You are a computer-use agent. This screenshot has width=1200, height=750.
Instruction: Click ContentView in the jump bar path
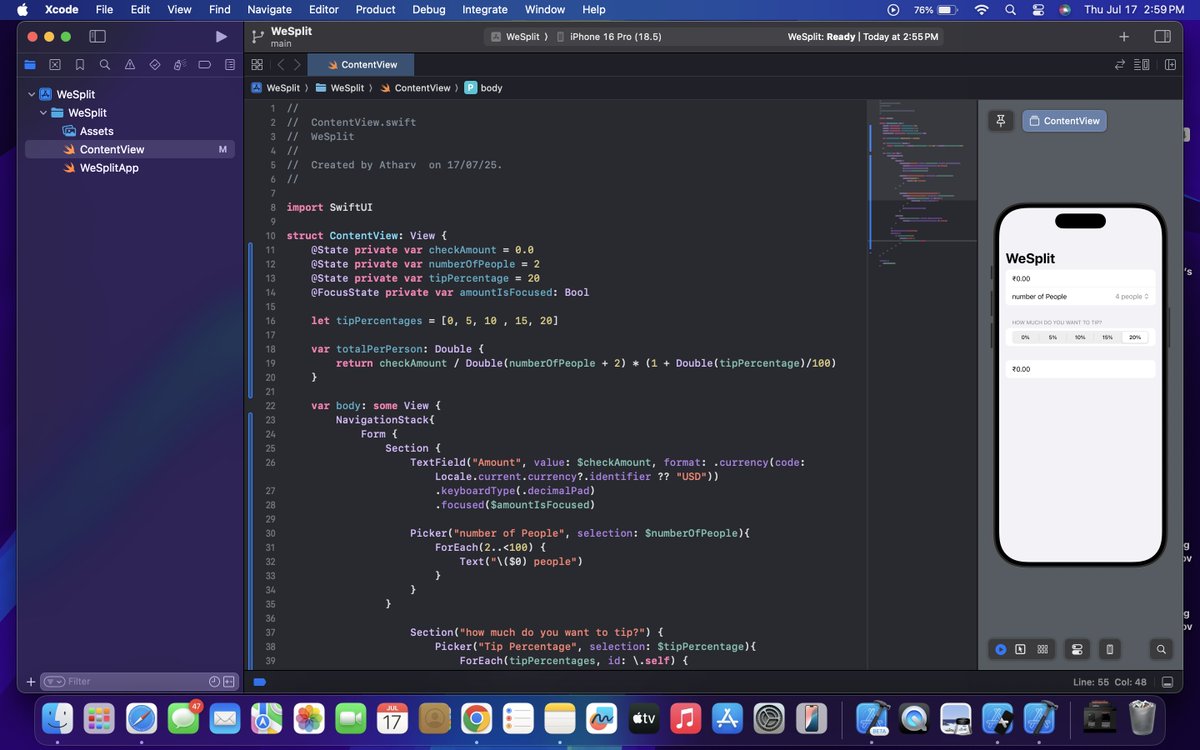coord(414,88)
